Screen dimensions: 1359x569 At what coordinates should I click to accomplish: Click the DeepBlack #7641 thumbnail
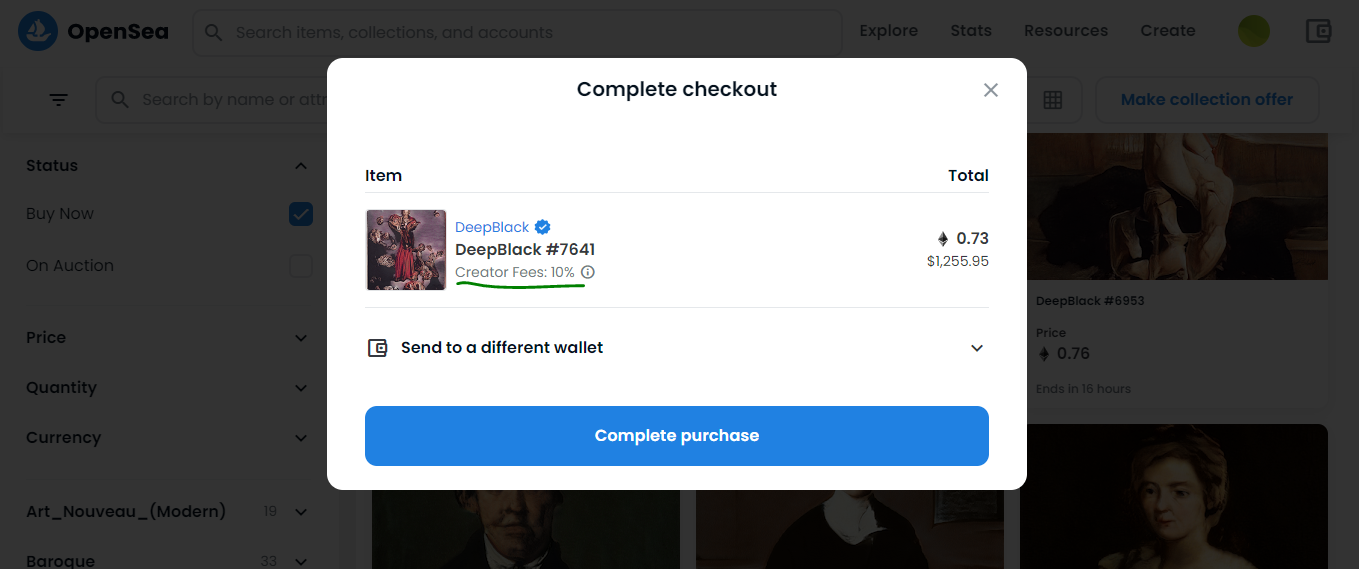tap(406, 250)
